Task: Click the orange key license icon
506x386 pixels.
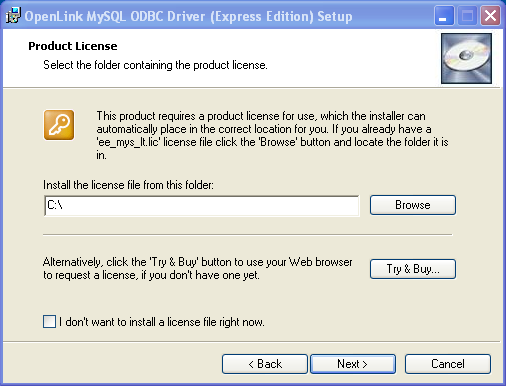Action: pos(59,125)
